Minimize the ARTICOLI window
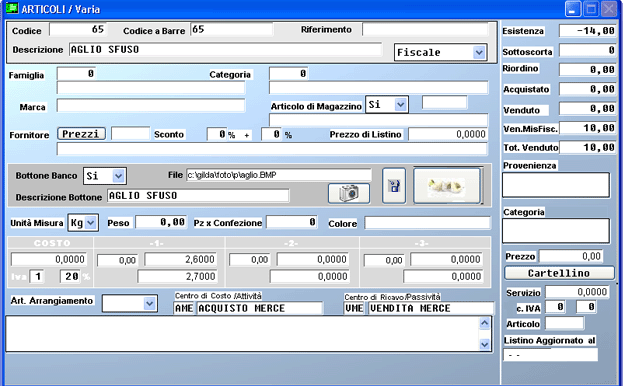Image resolution: width=623 pixels, height=386 pixels. coord(573,9)
